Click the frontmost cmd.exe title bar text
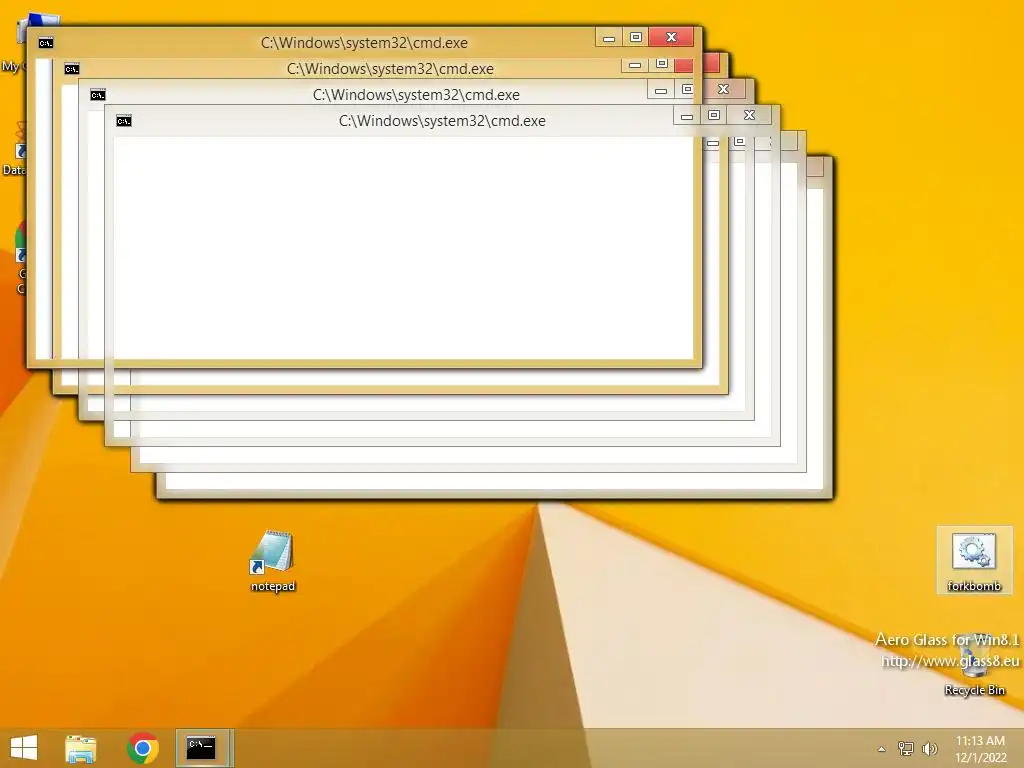The image size is (1024, 768). (x=442, y=121)
